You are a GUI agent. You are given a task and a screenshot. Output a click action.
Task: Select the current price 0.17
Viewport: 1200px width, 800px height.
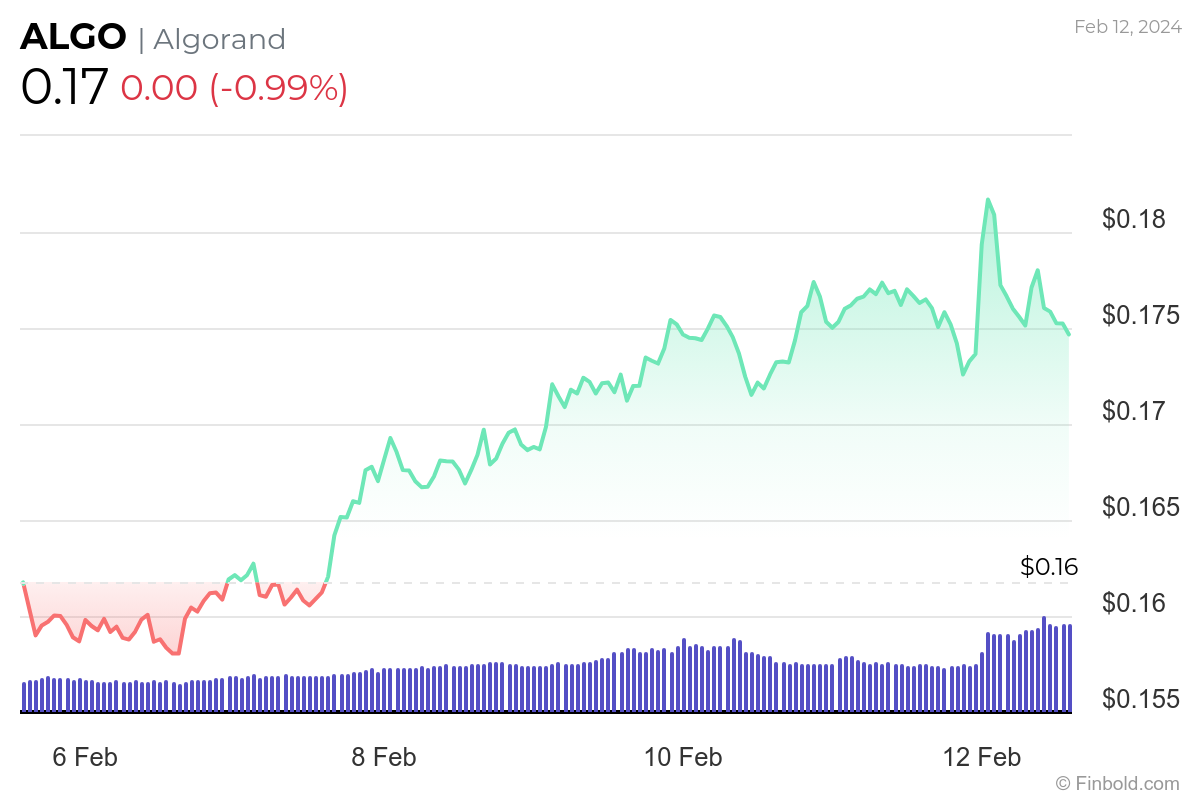click(64, 88)
